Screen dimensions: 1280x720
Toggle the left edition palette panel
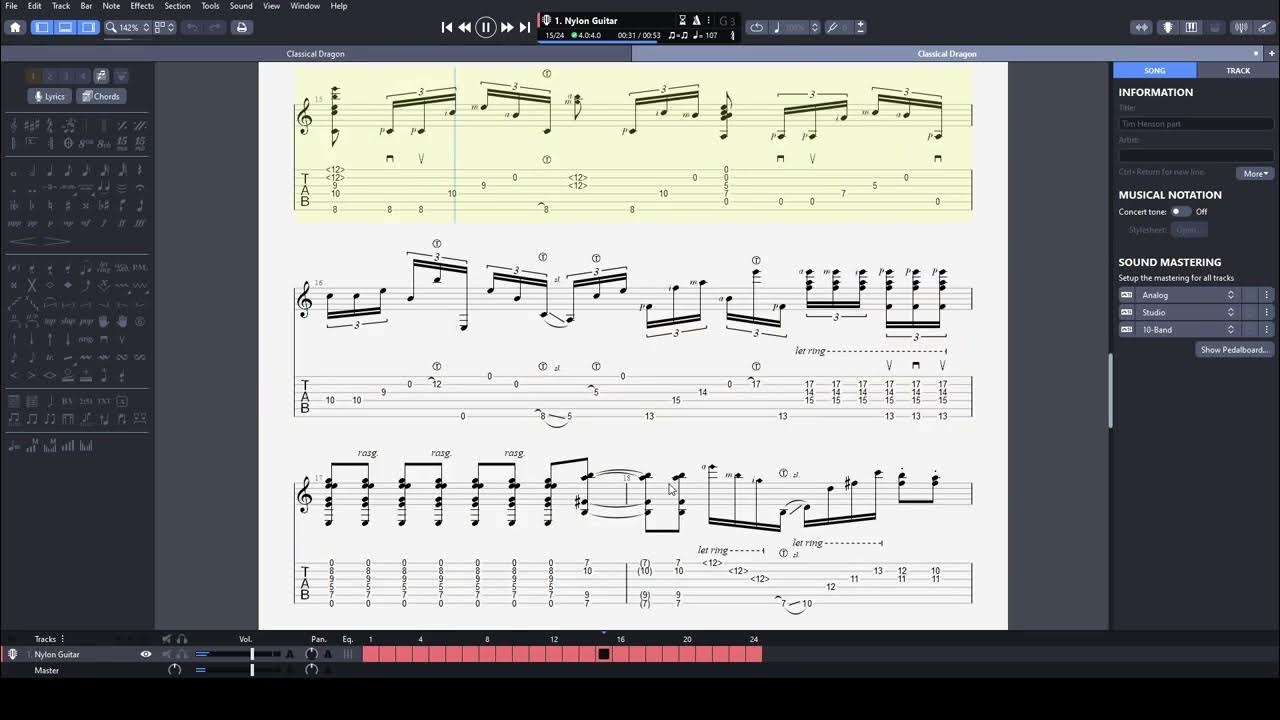pos(42,27)
